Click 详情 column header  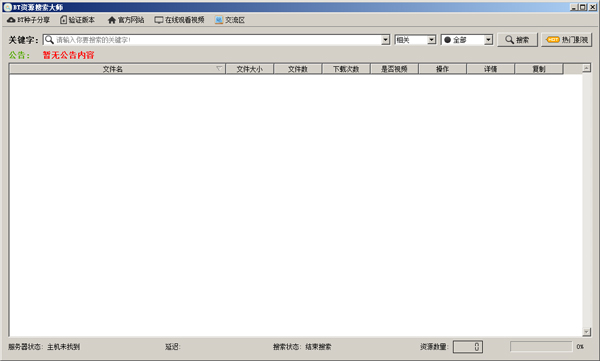click(x=491, y=69)
